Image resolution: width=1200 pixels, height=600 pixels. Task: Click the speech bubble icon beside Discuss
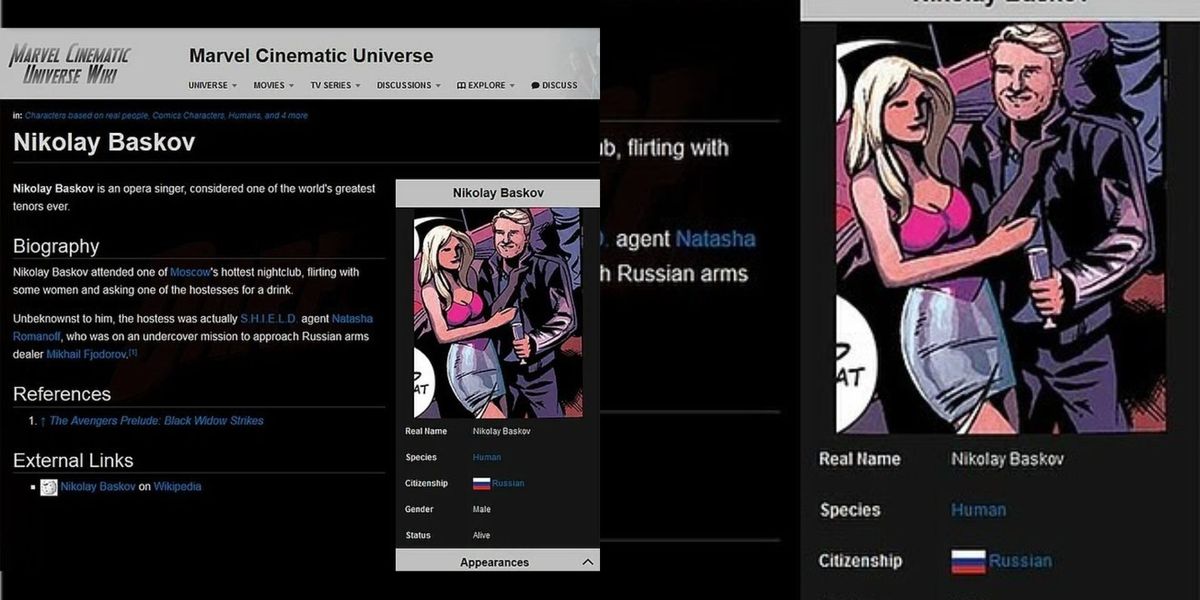(536, 86)
